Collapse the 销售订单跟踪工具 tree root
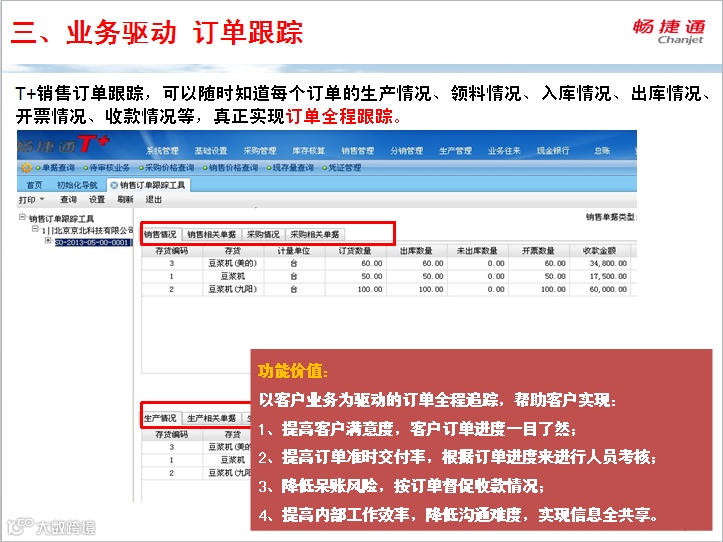This screenshot has width=723, height=542. pyautogui.click(x=22, y=216)
